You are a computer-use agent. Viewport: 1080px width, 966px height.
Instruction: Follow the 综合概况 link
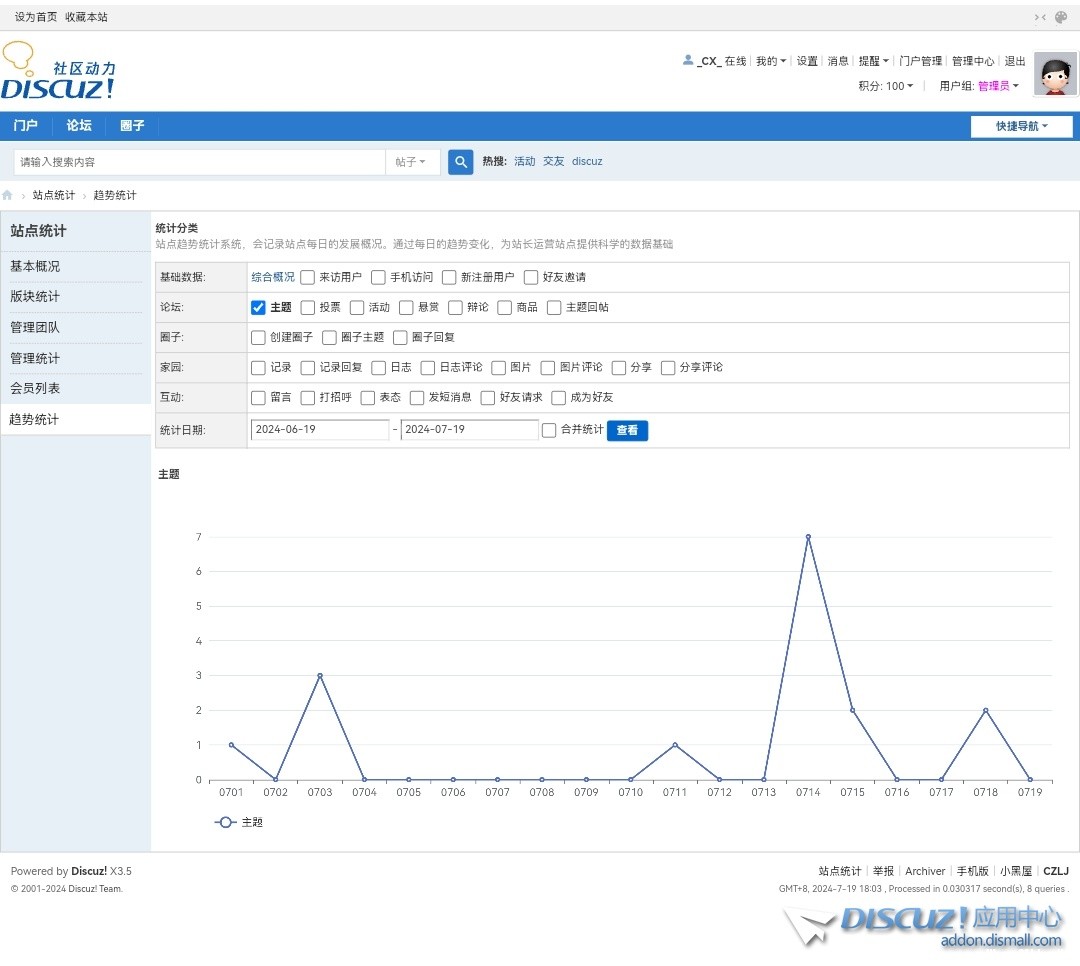[x=273, y=277]
